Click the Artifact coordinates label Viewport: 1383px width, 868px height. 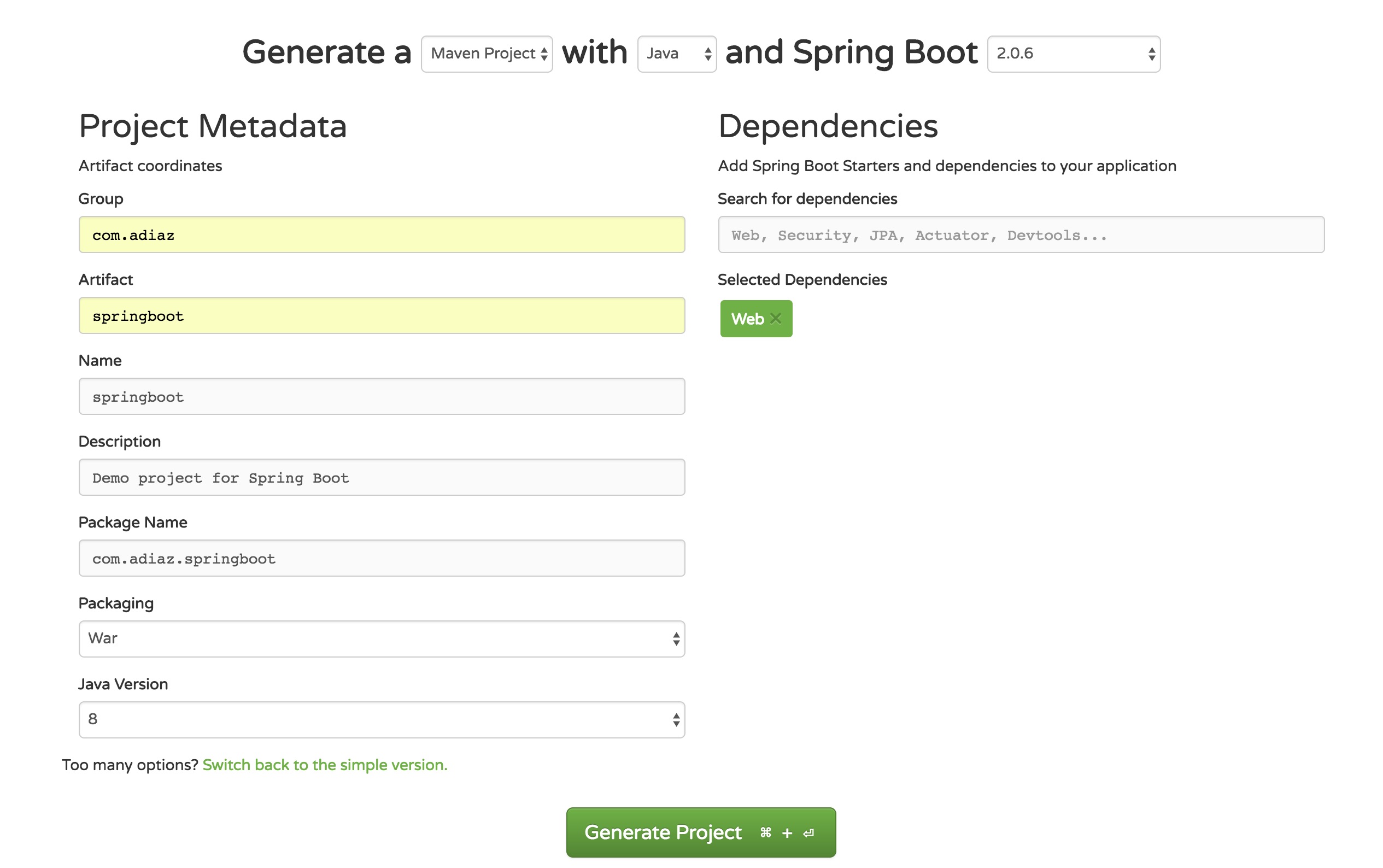150,166
